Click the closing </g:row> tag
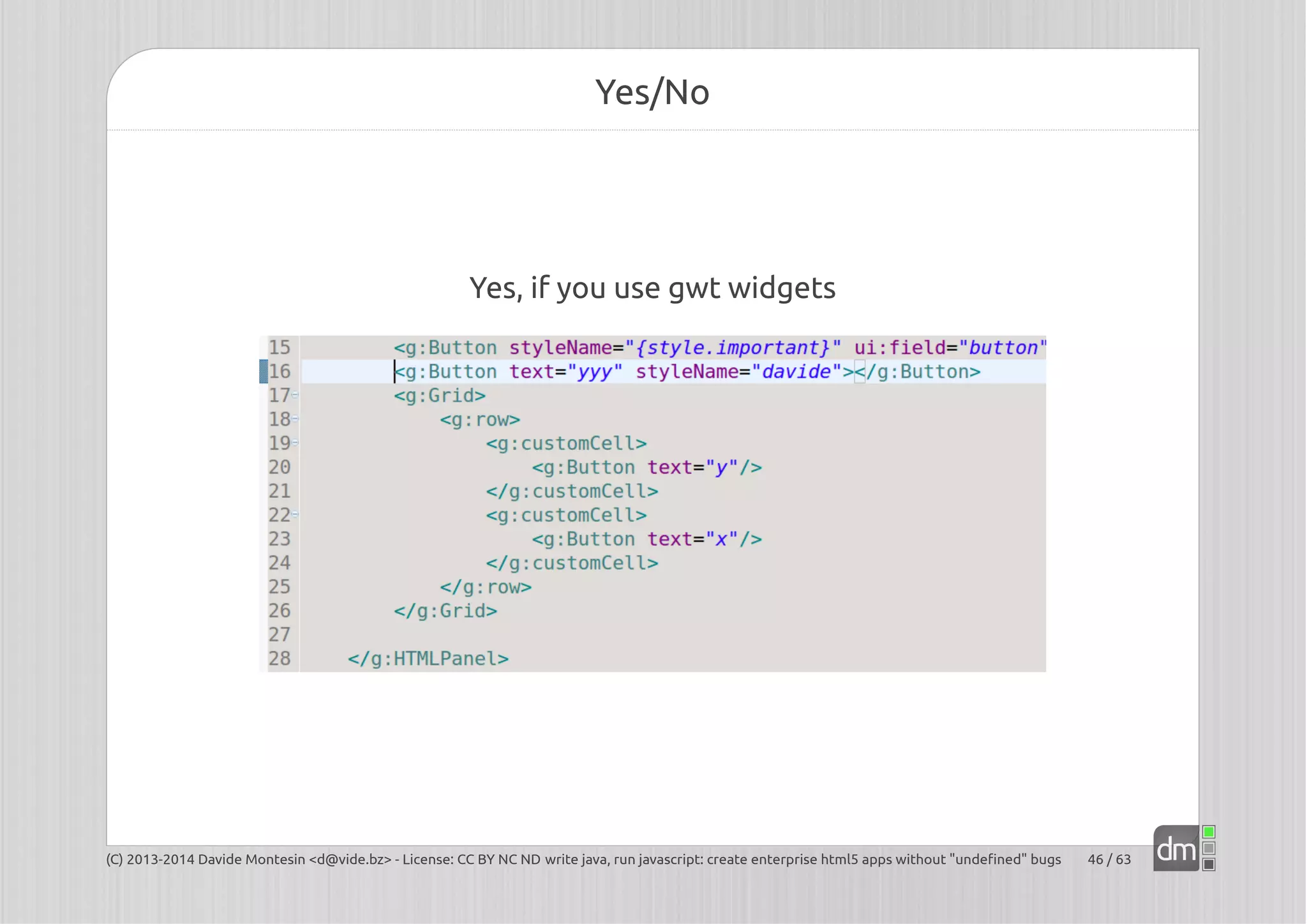The height and width of the screenshot is (924, 1307). tap(486, 587)
